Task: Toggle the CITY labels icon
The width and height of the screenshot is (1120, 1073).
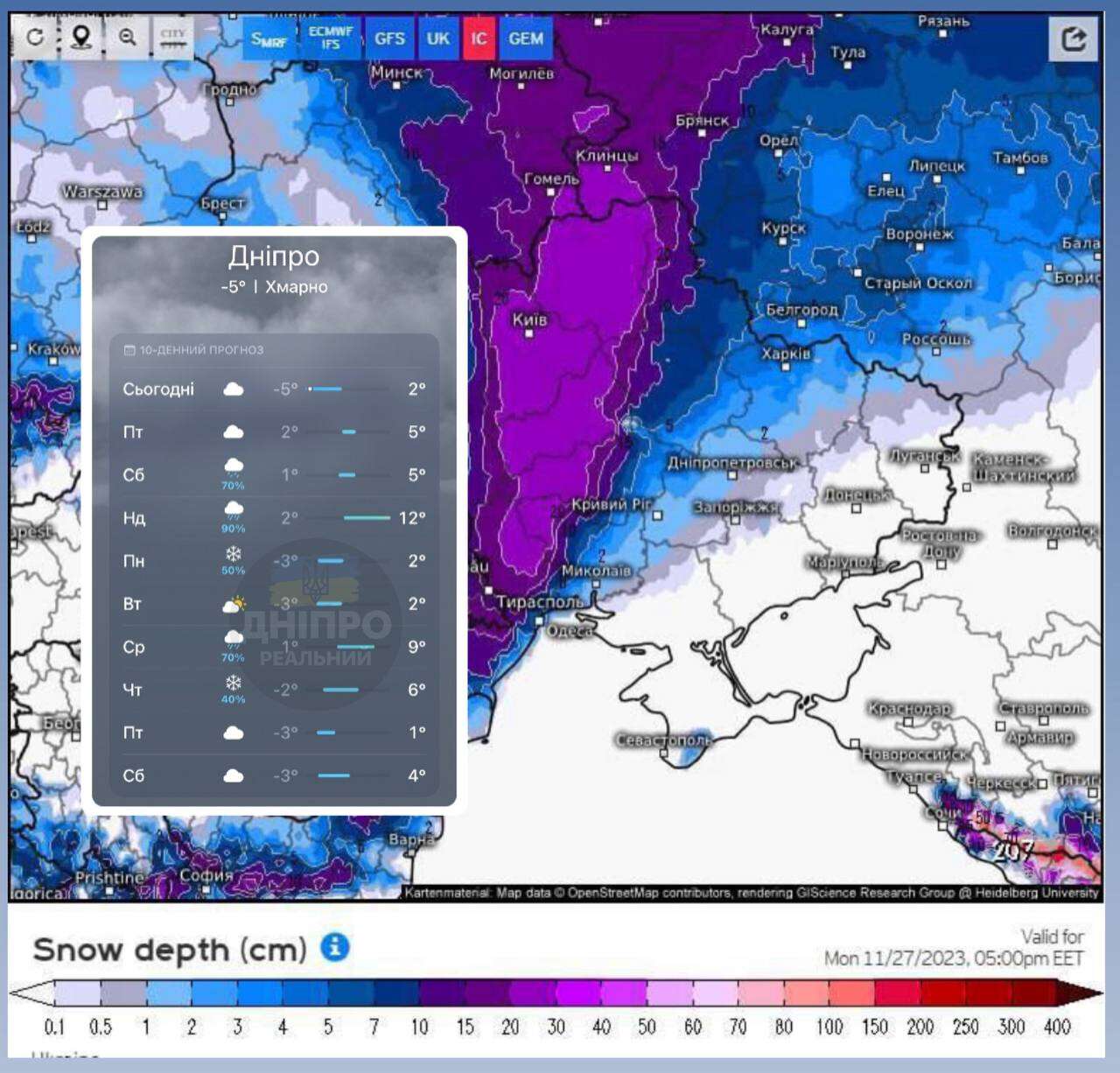Action: click(x=173, y=37)
